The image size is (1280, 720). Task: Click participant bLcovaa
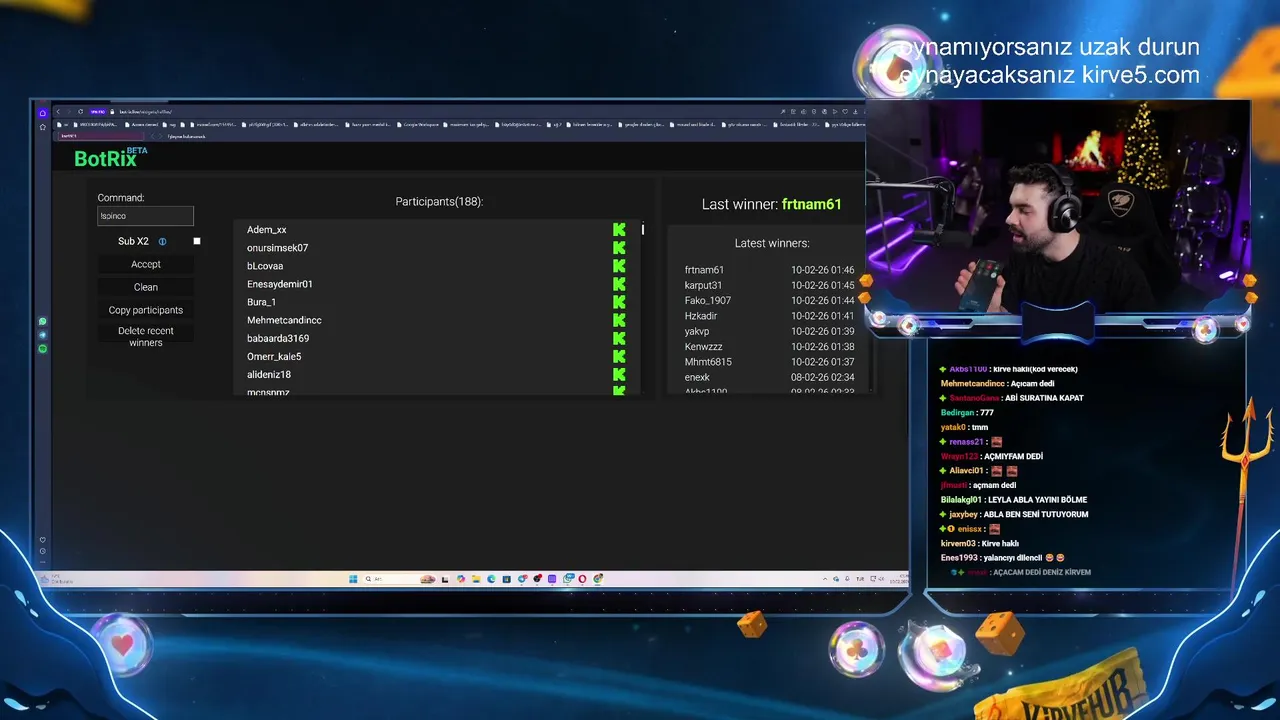[x=265, y=266]
